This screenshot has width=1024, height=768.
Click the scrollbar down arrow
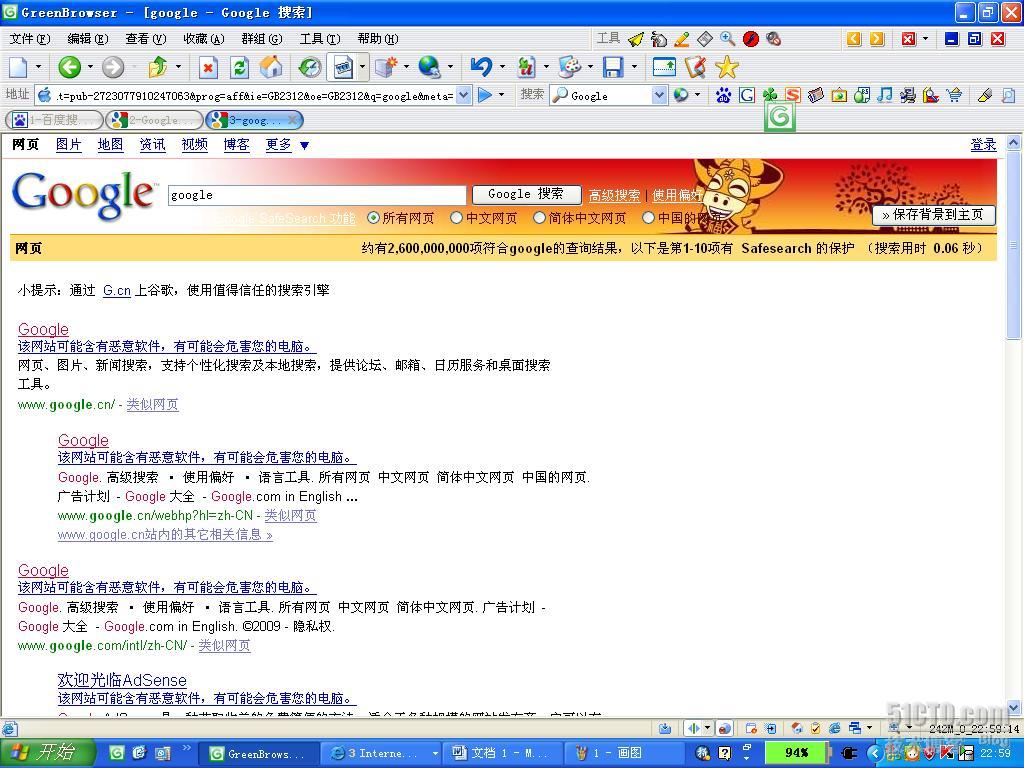coord(1013,708)
